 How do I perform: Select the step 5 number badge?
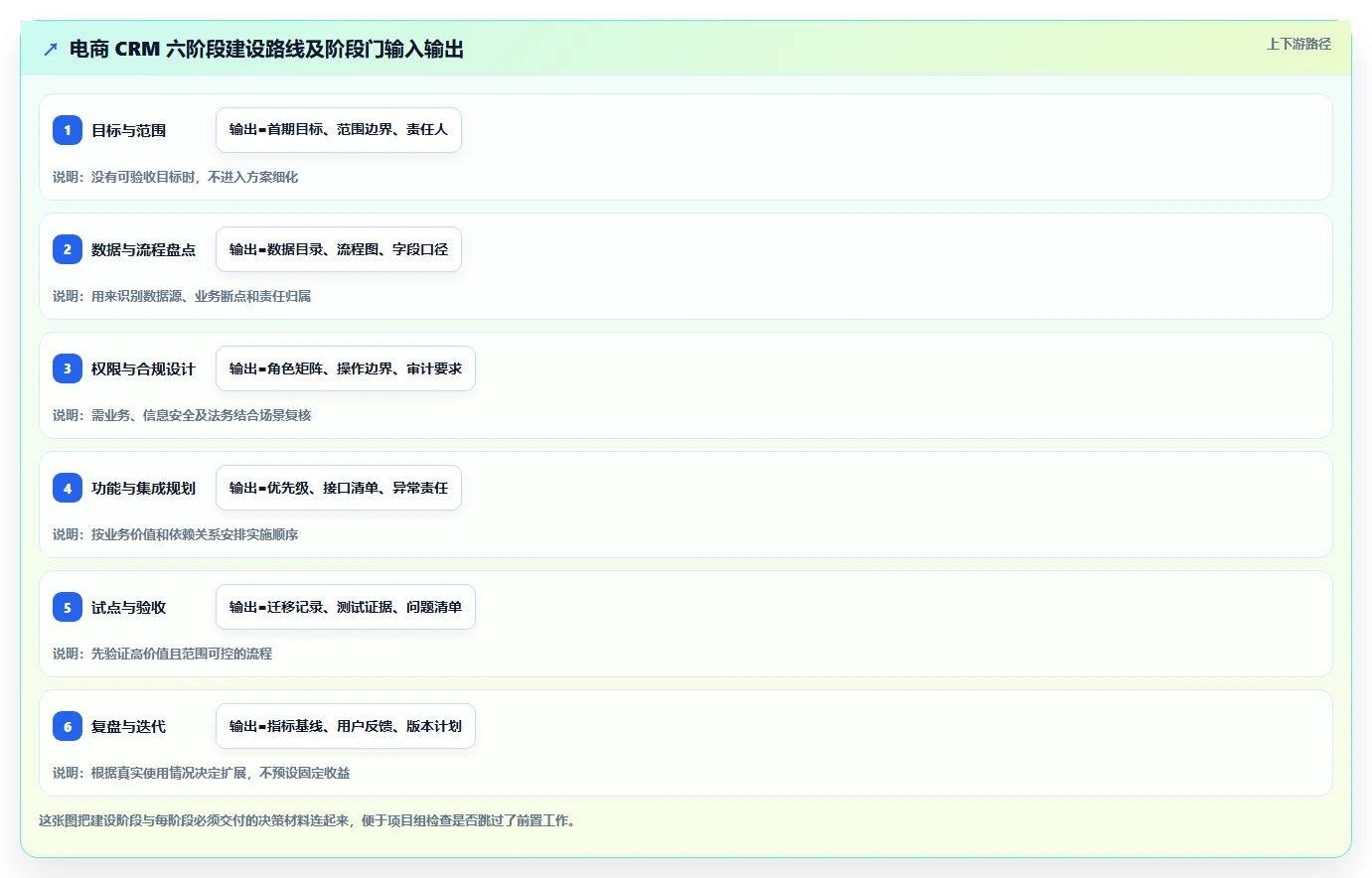(x=68, y=607)
